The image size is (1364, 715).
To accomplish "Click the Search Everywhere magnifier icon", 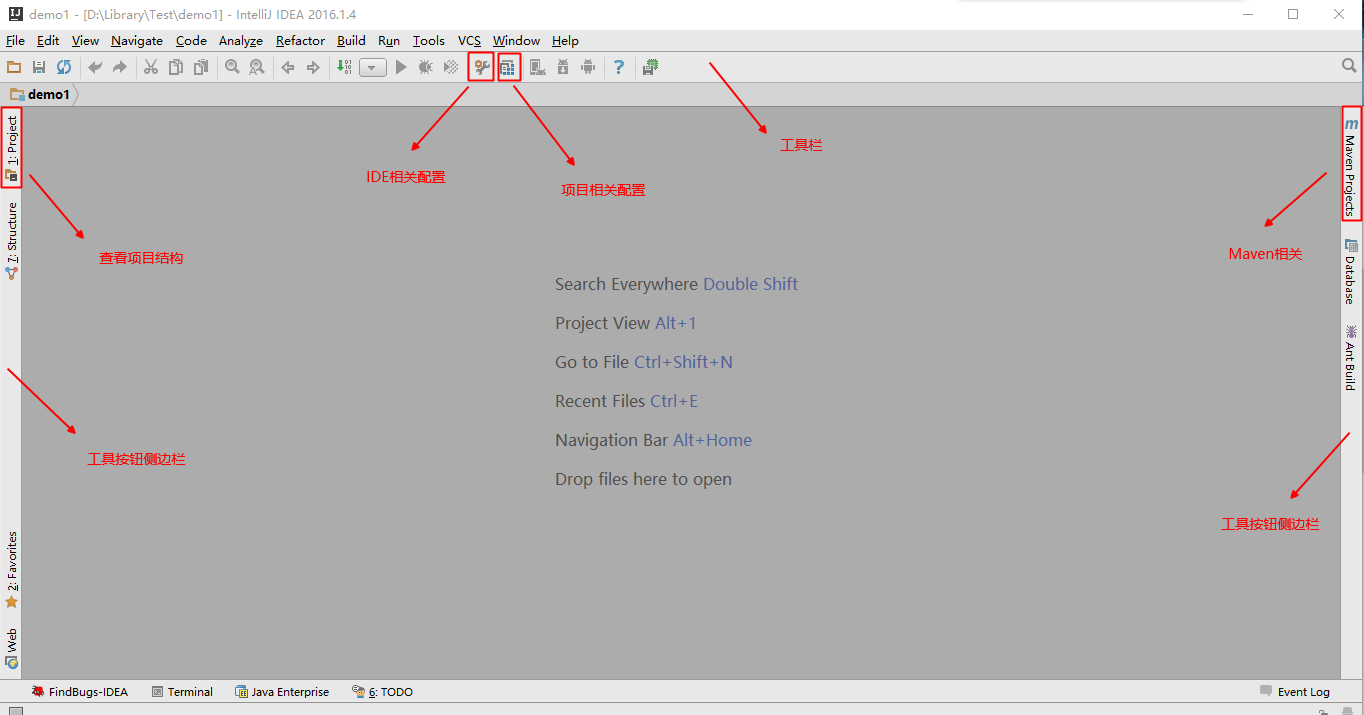I will point(1349,66).
